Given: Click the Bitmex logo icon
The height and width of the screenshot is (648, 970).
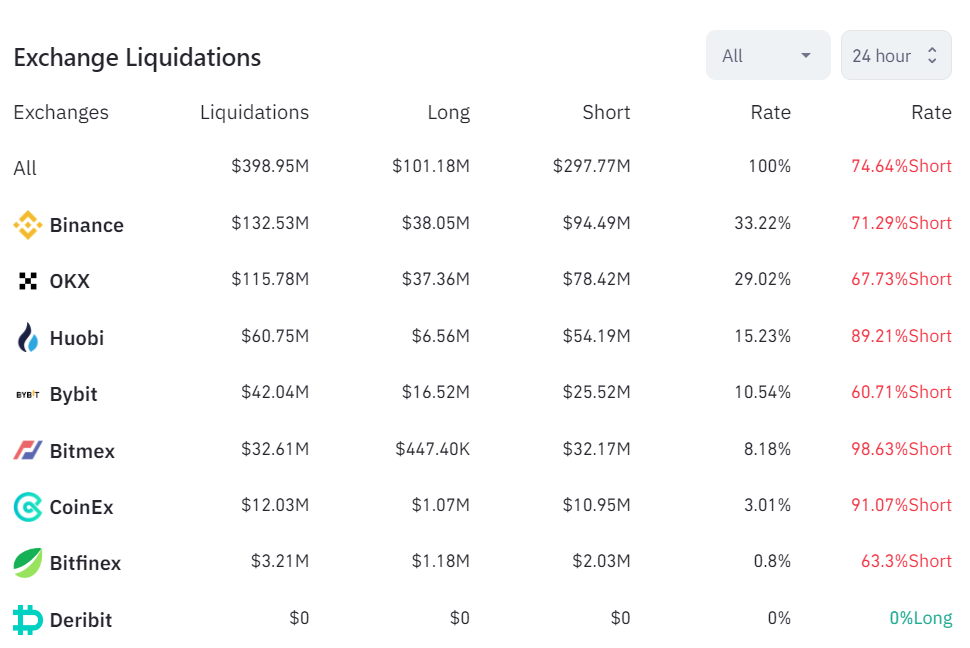Looking at the screenshot, I should pos(27,451).
